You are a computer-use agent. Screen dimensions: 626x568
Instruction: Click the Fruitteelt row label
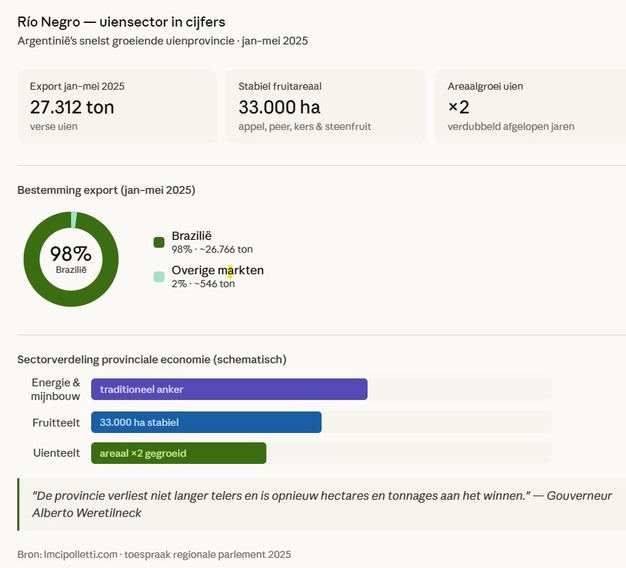pos(56,423)
